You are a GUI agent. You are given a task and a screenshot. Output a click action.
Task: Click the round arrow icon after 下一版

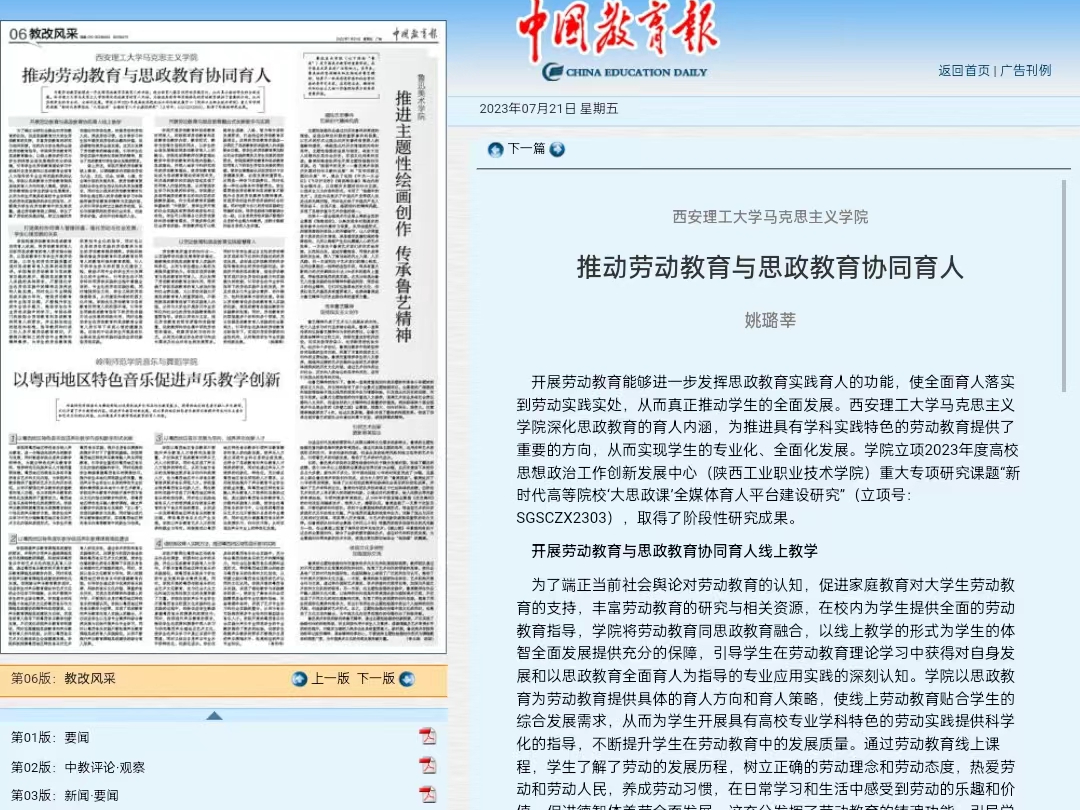[x=406, y=679]
